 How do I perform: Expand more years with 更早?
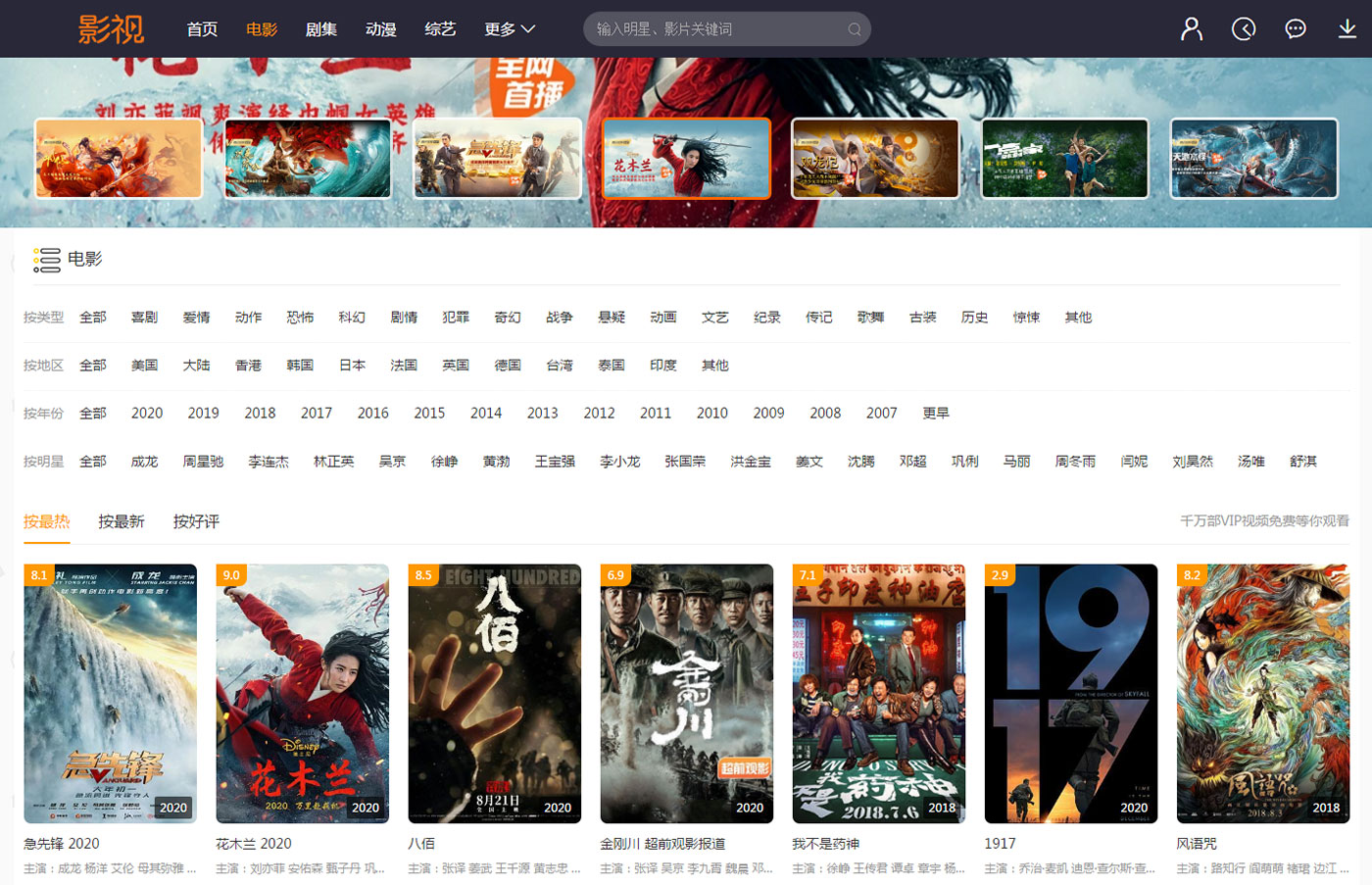point(936,414)
